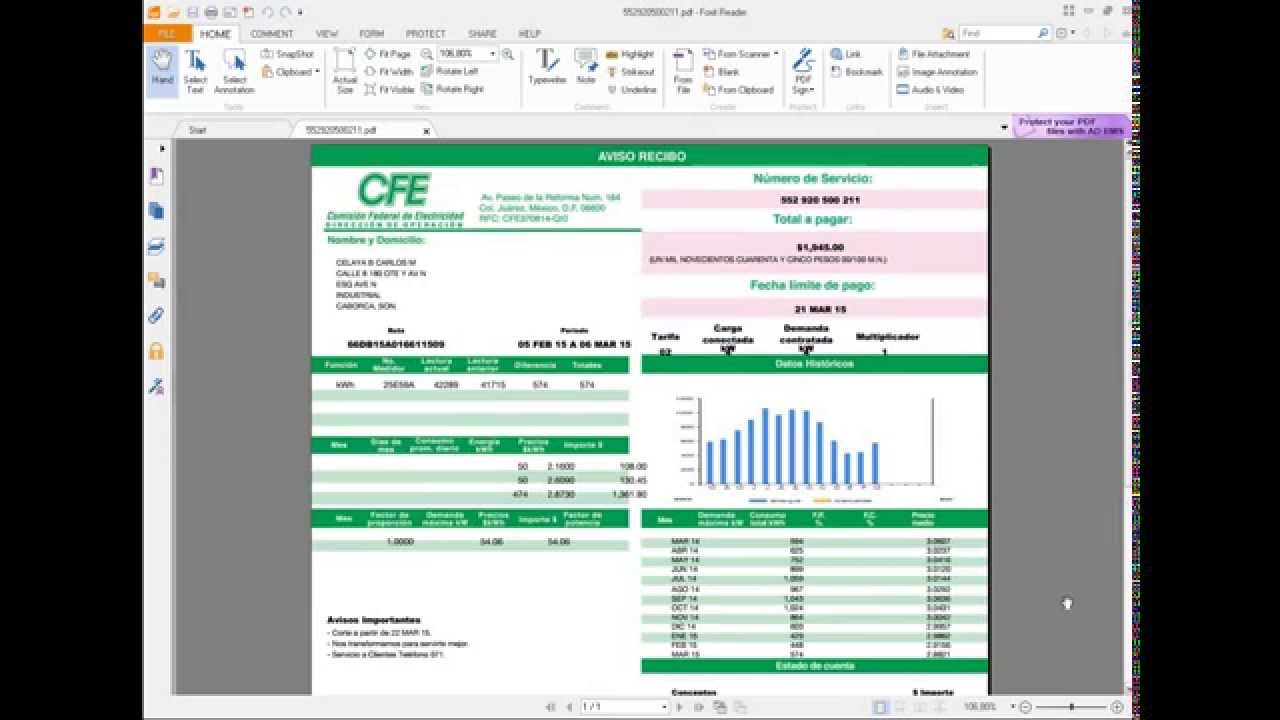The width and height of the screenshot is (1280, 720).
Task: Expand the left navigation panel arrow
Action: click(x=162, y=148)
